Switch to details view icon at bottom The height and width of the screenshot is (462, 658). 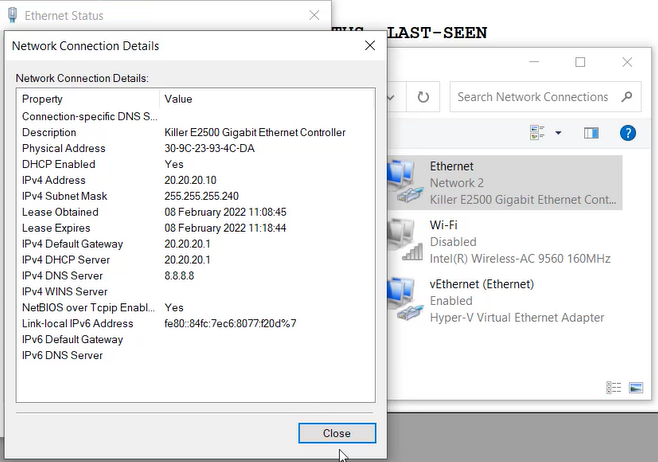click(614, 387)
